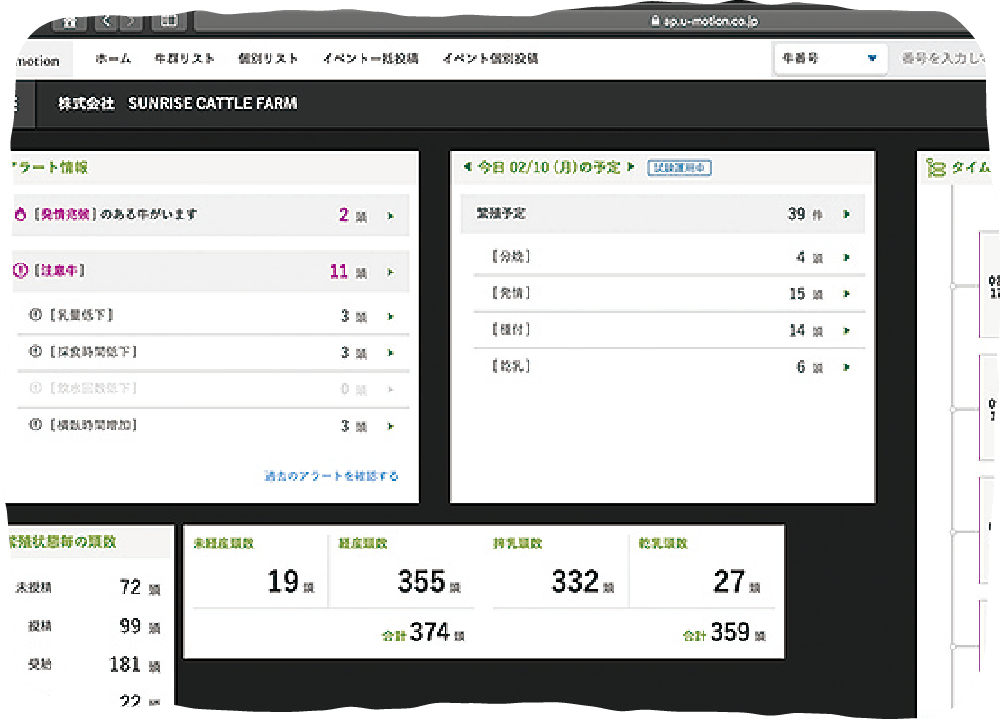This screenshot has width=1000, height=719.
Task: Click the 試験運用中 badge button
Action: coord(679,168)
